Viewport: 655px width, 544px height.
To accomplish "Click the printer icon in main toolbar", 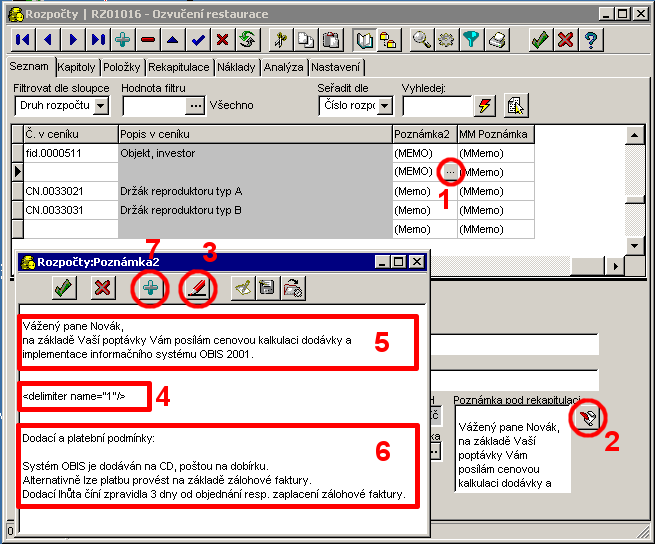I will [x=497, y=40].
